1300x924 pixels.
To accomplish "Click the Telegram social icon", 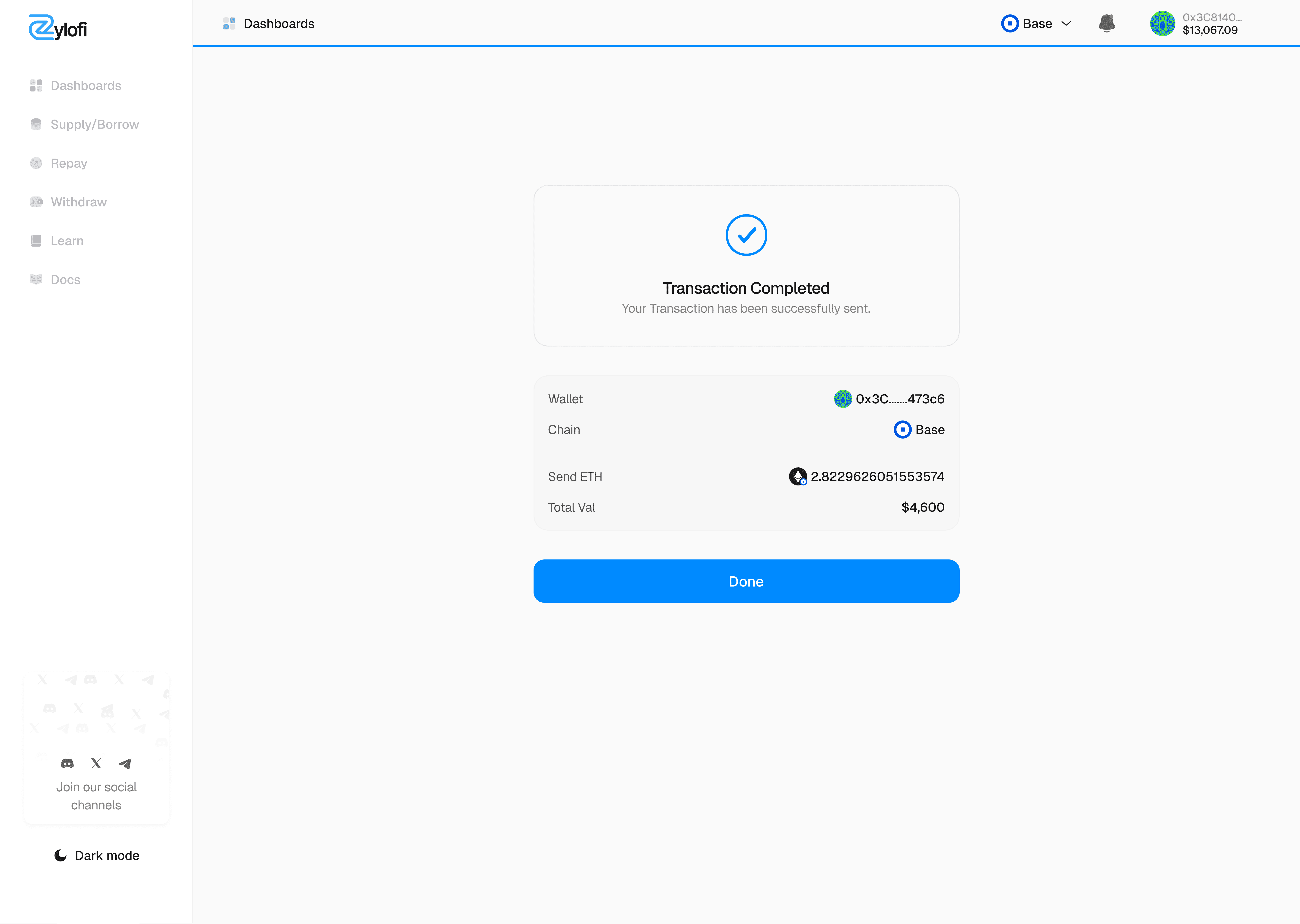I will point(125,764).
